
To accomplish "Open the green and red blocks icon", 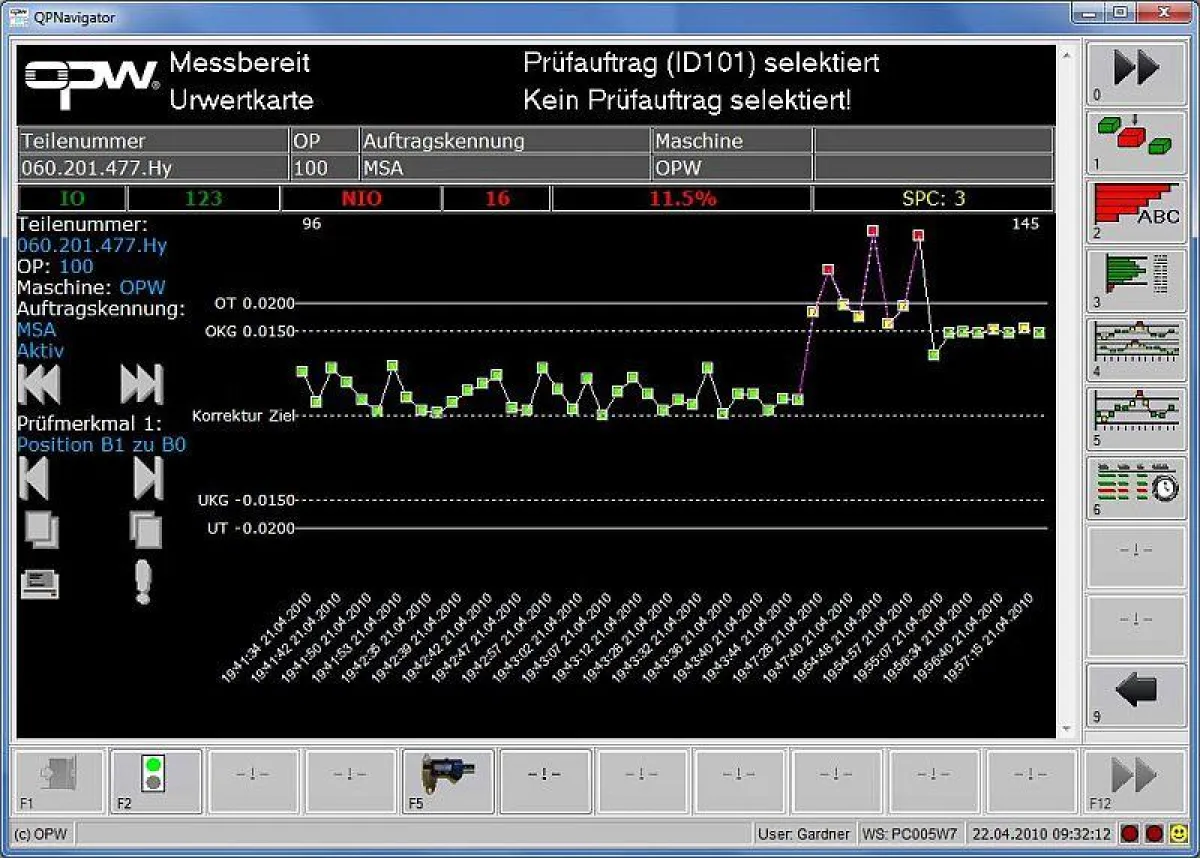I will 1136,141.
